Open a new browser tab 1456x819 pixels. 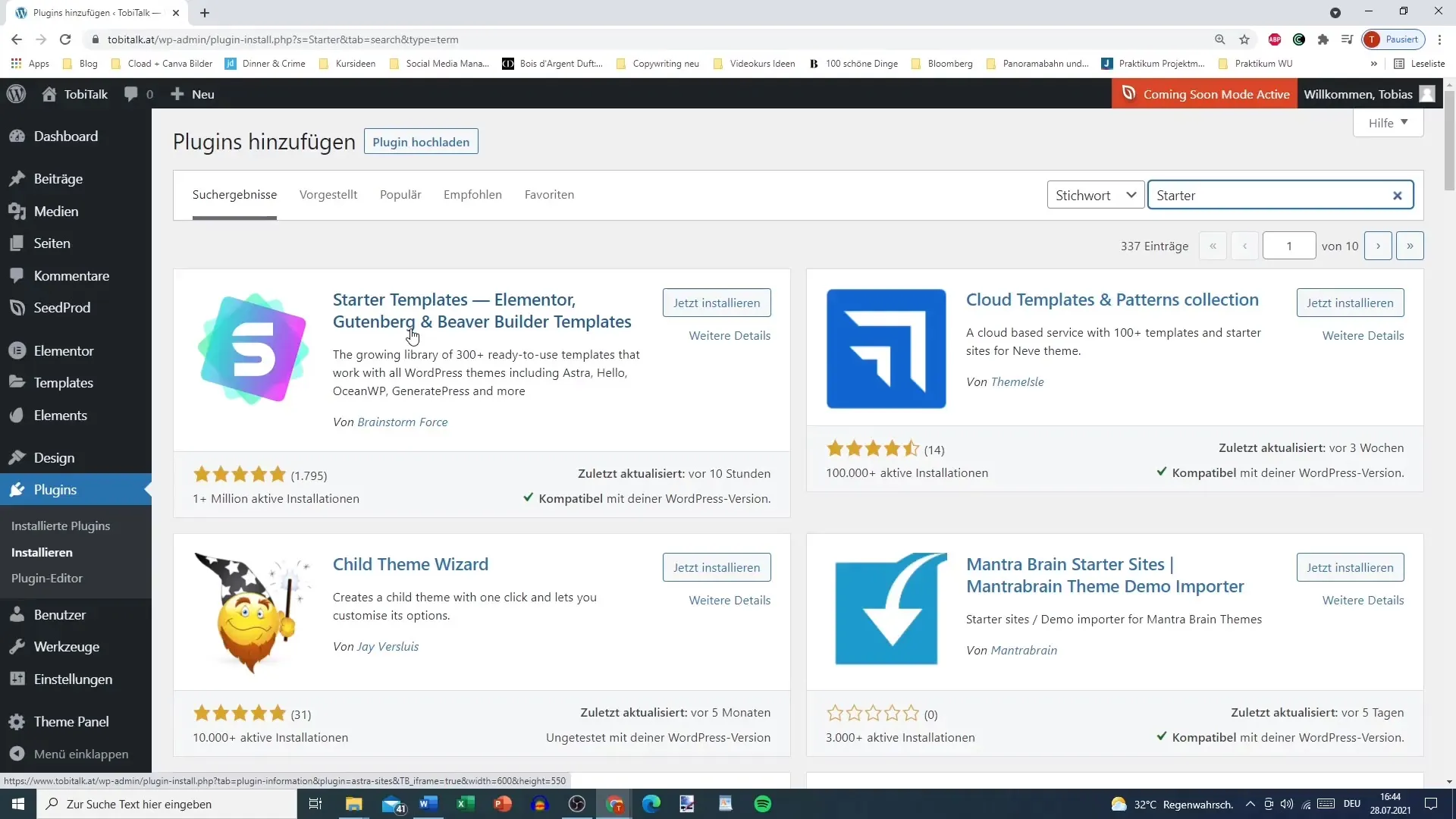point(205,13)
